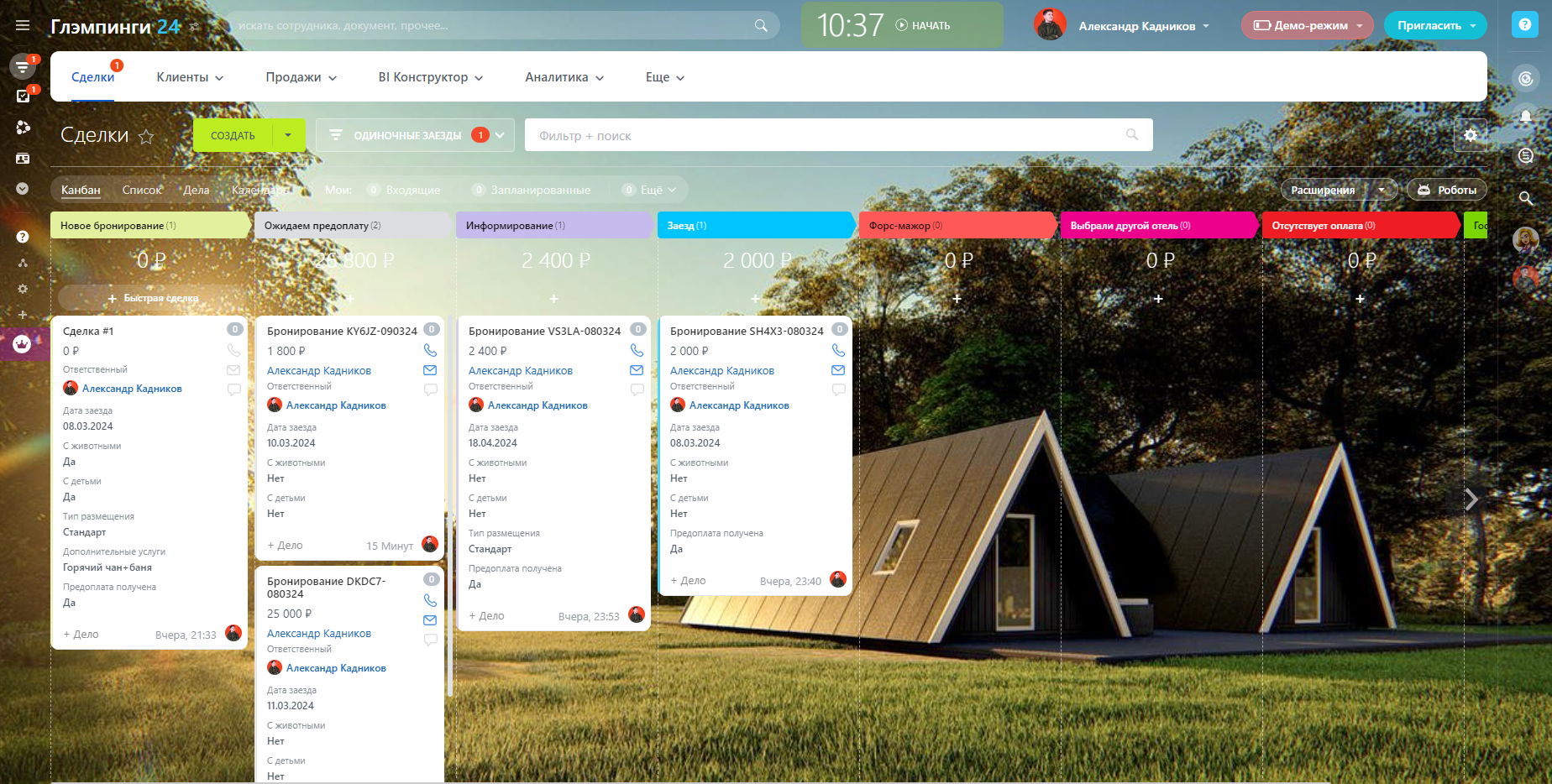
Task: Click mail icon on card Бронирование SH4X3-080324
Action: pos(838,370)
